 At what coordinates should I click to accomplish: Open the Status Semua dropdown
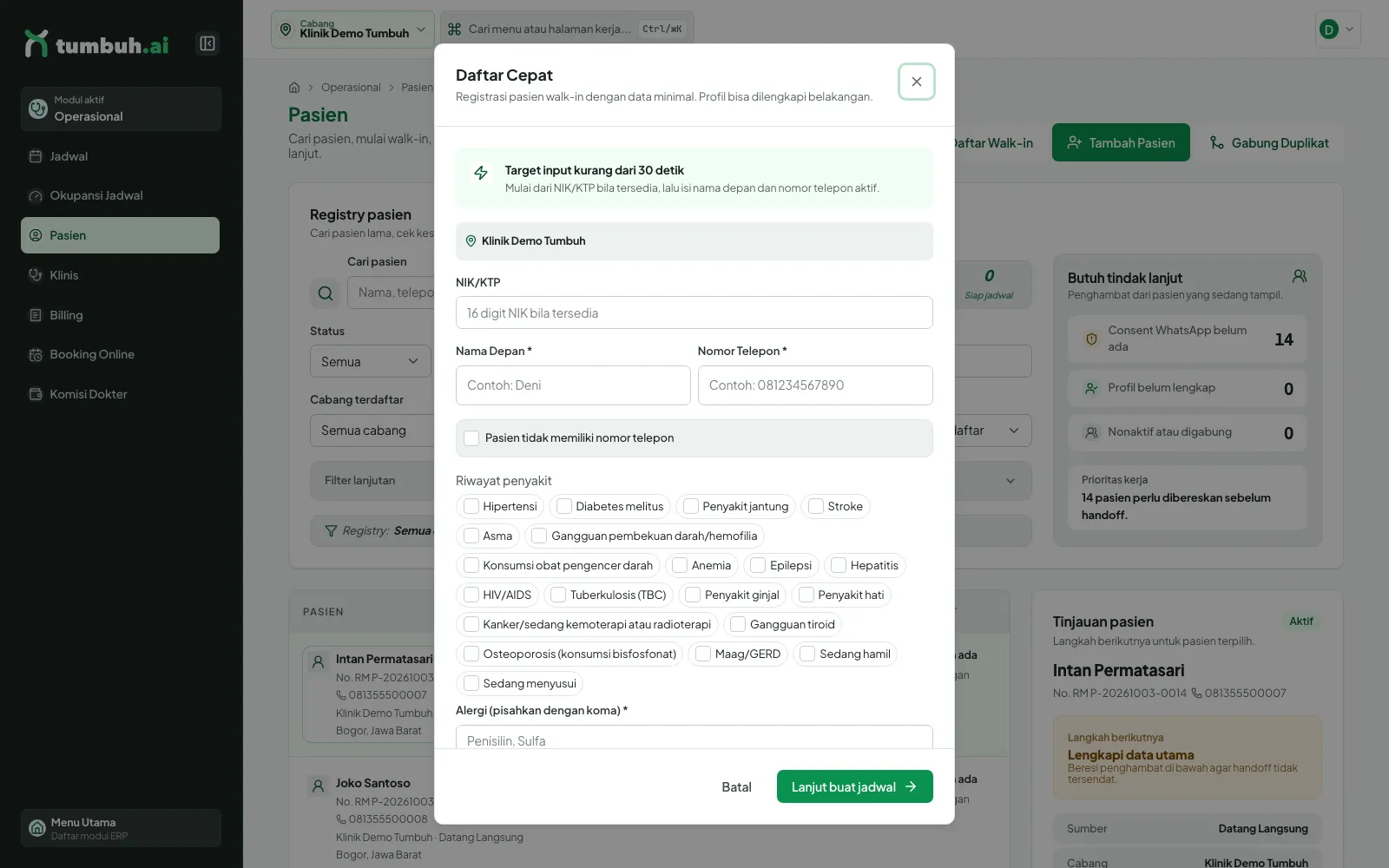(x=371, y=361)
